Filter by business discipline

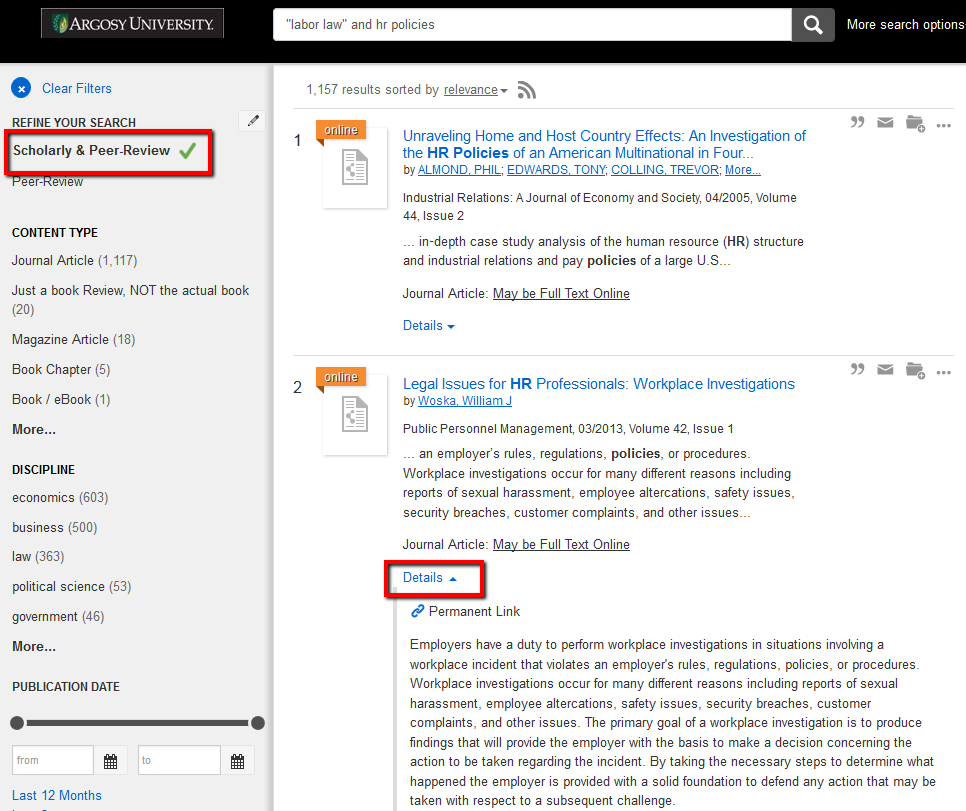[55, 528]
